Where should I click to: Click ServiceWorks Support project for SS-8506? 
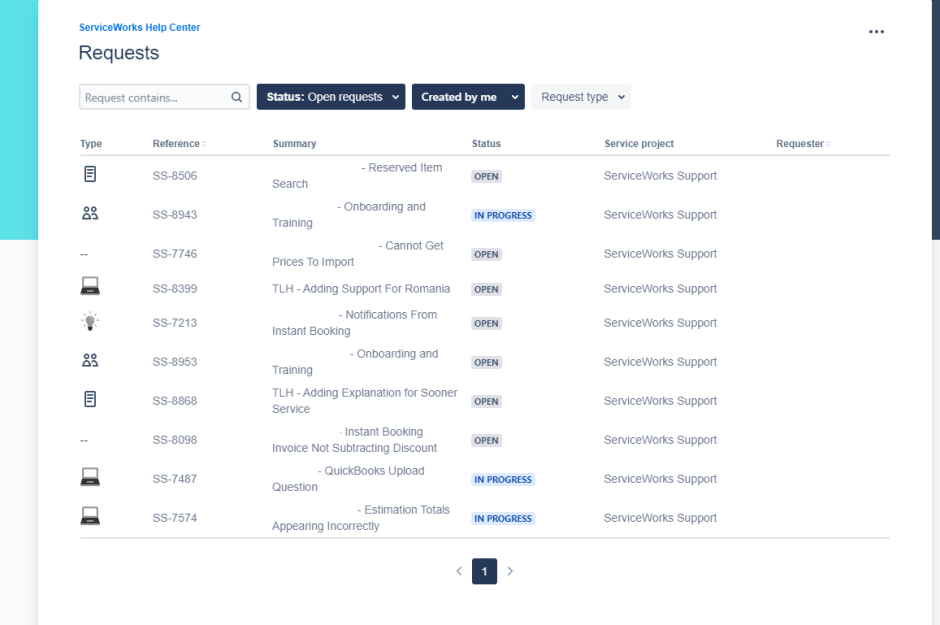(660, 176)
